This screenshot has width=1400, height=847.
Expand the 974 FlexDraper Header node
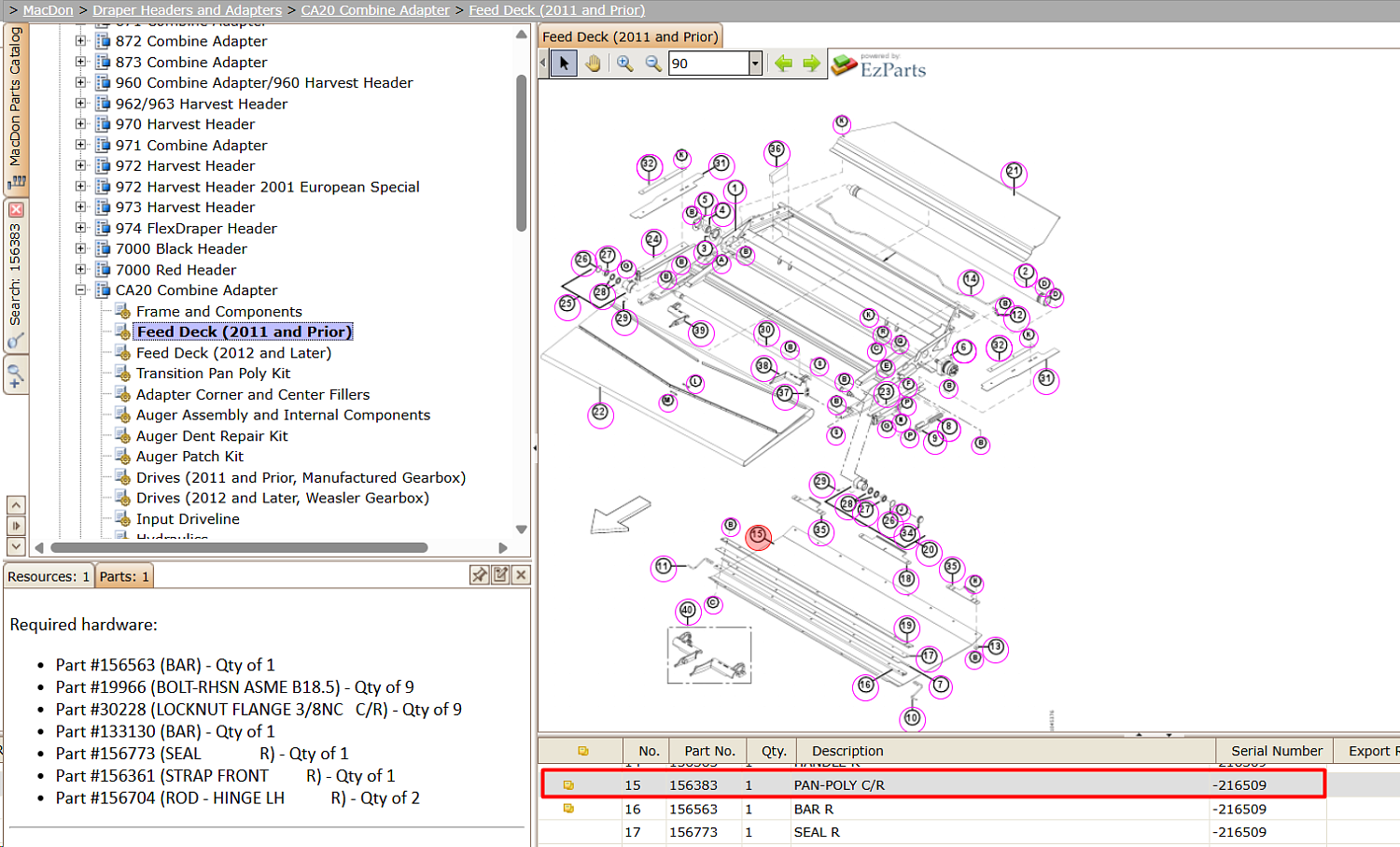[x=81, y=228]
